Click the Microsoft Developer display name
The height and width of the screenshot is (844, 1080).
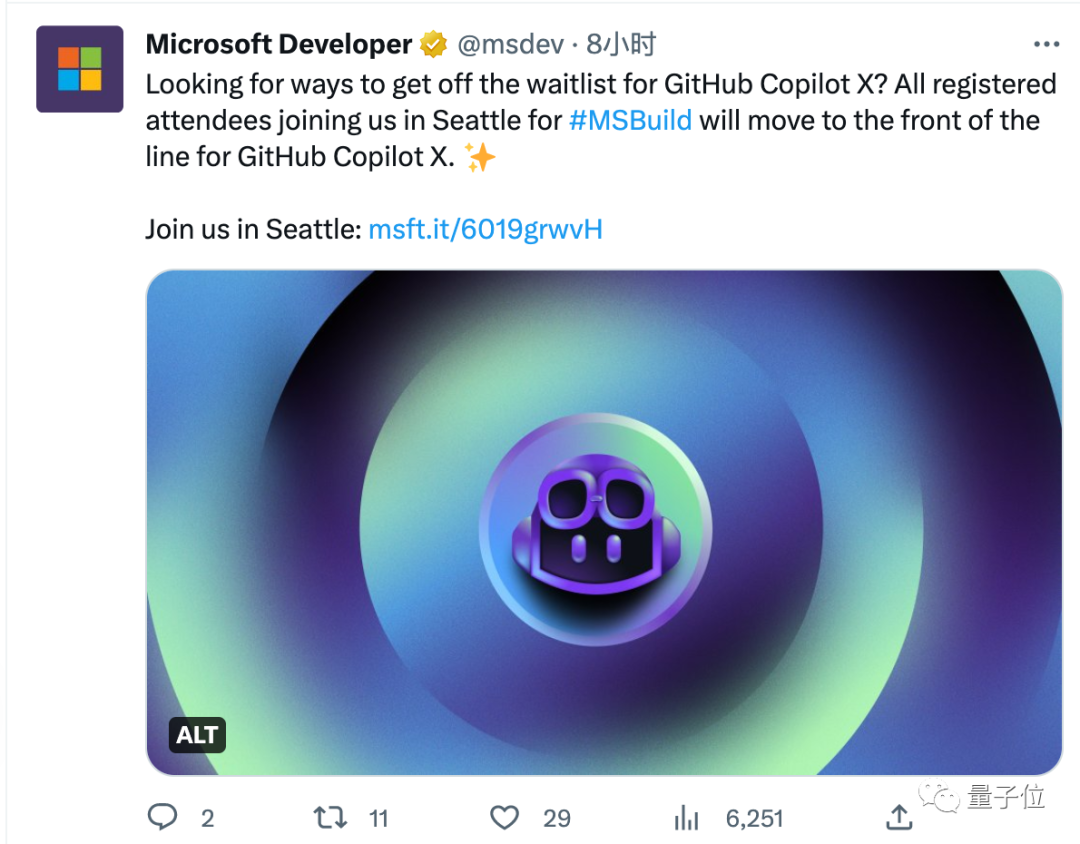pyautogui.click(x=278, y=44)
